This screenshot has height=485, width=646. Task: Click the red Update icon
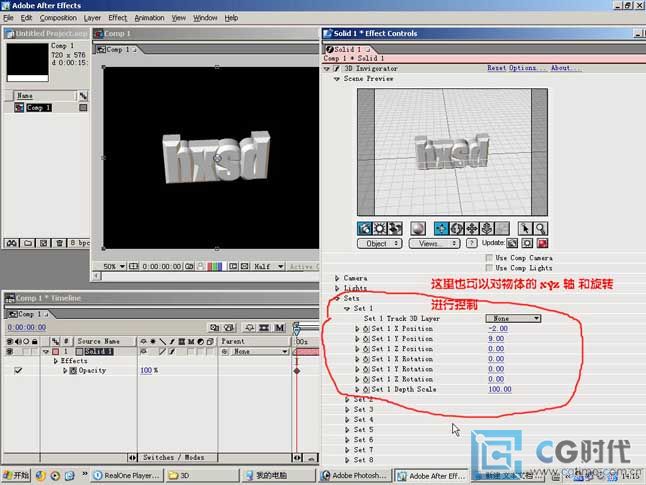542,243
